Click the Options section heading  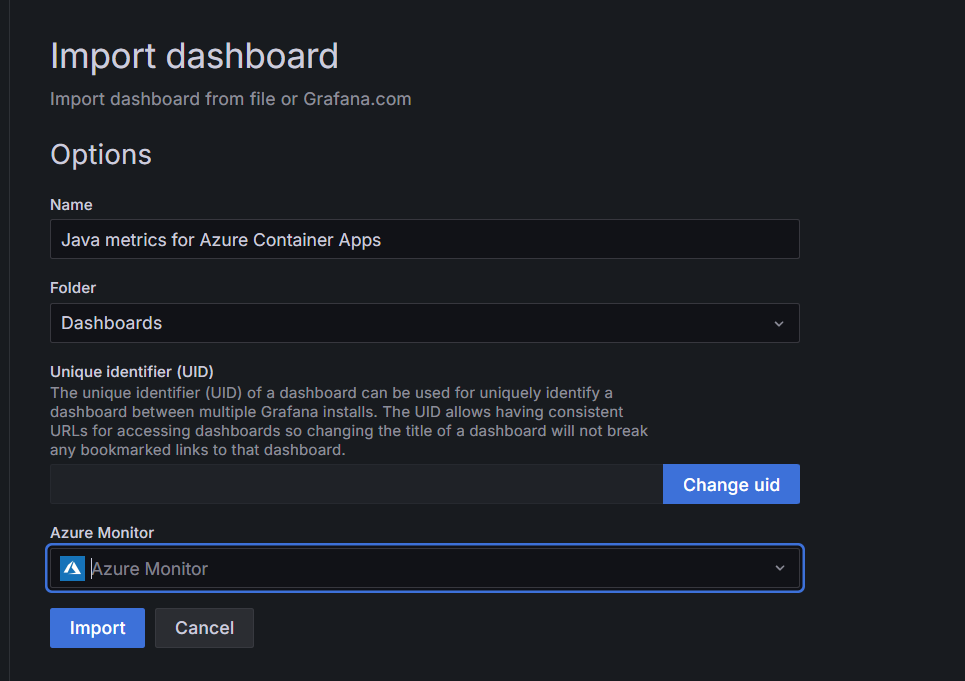(101, 154)
